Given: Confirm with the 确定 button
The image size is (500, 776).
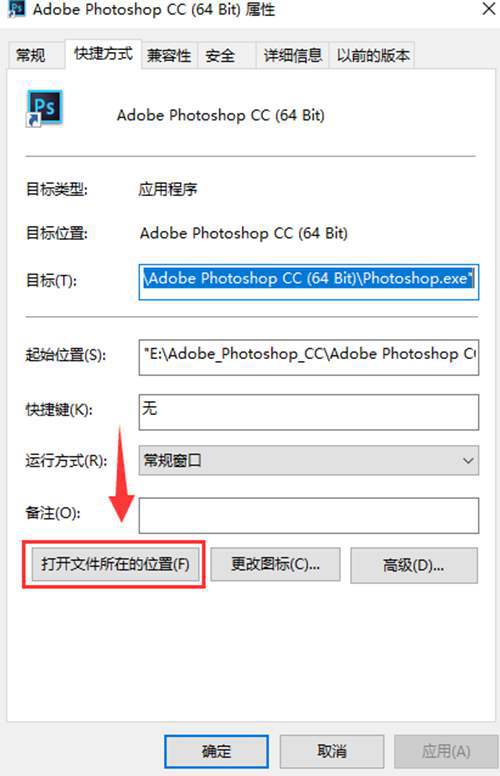Looking at the screenshot, I should [x=216, y=751].
